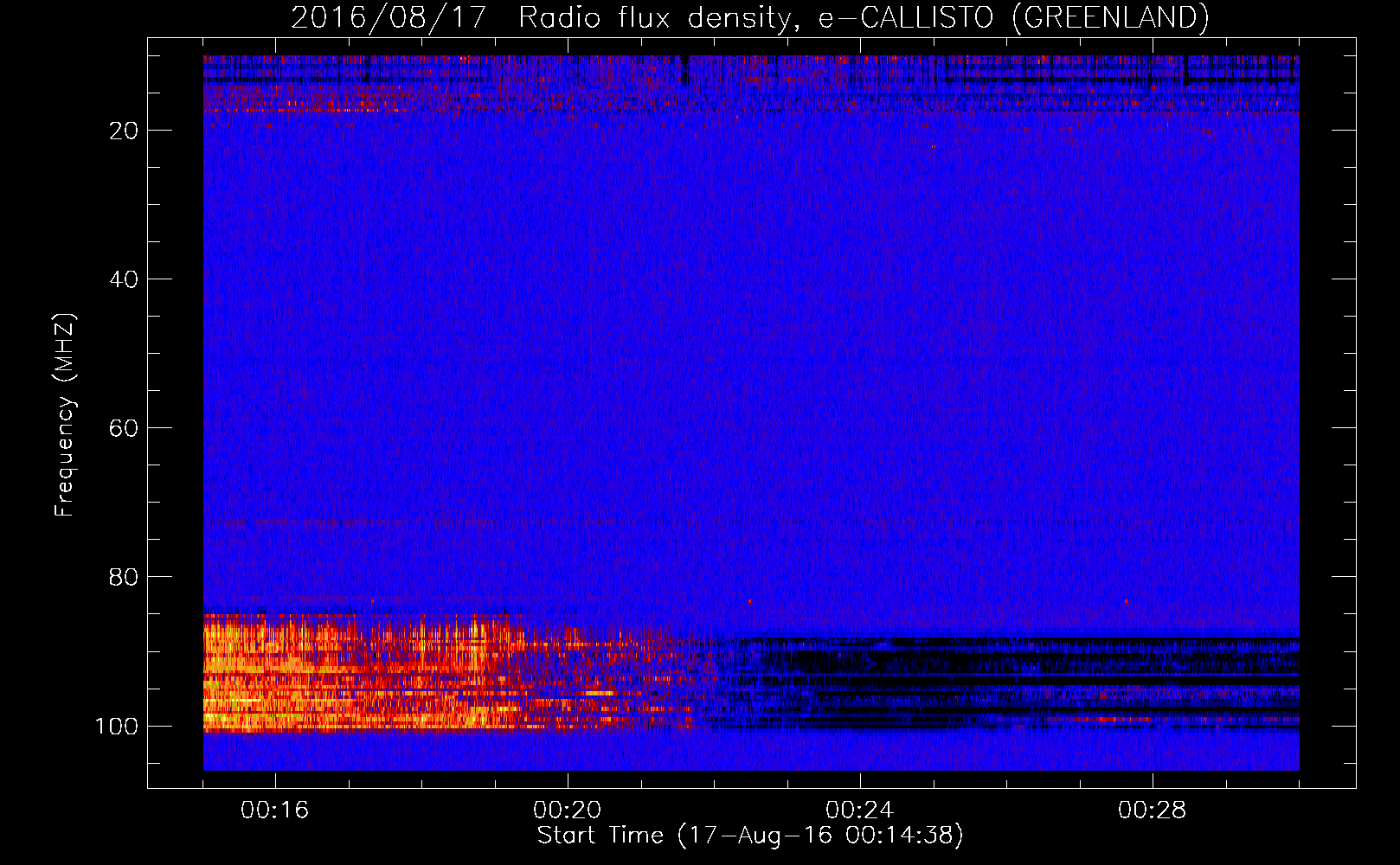Click the 00:20 time tick label
This screenshot has width=1400, height=865.
568,811
